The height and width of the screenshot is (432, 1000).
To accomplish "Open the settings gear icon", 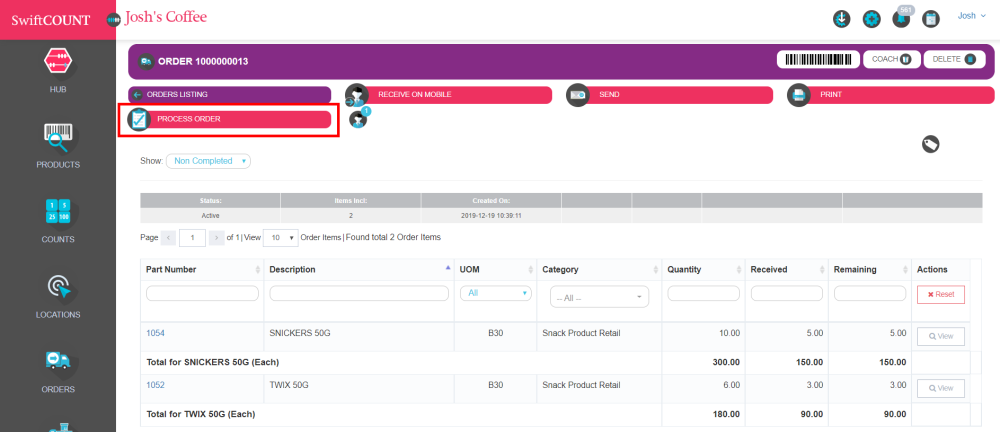I will (872, 19).
